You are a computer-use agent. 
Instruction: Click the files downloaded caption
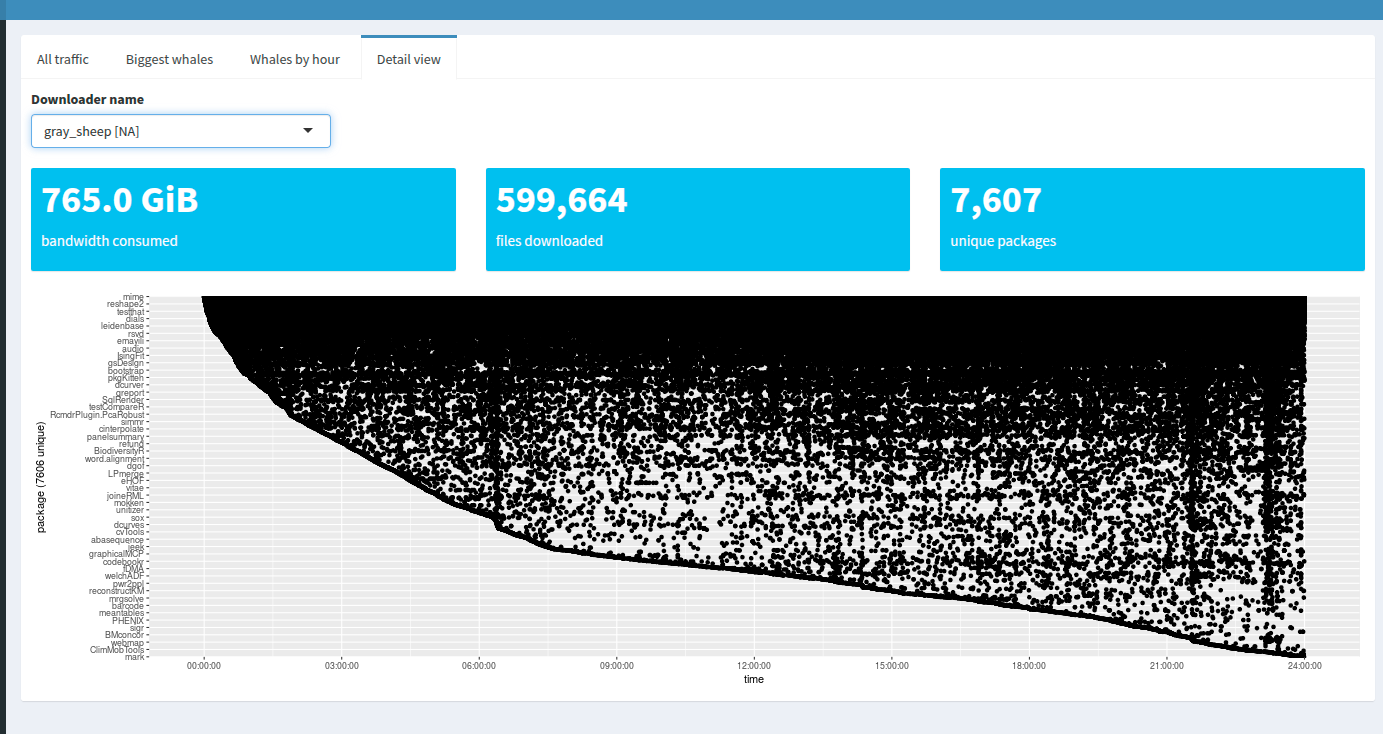(x=549, y=241)
